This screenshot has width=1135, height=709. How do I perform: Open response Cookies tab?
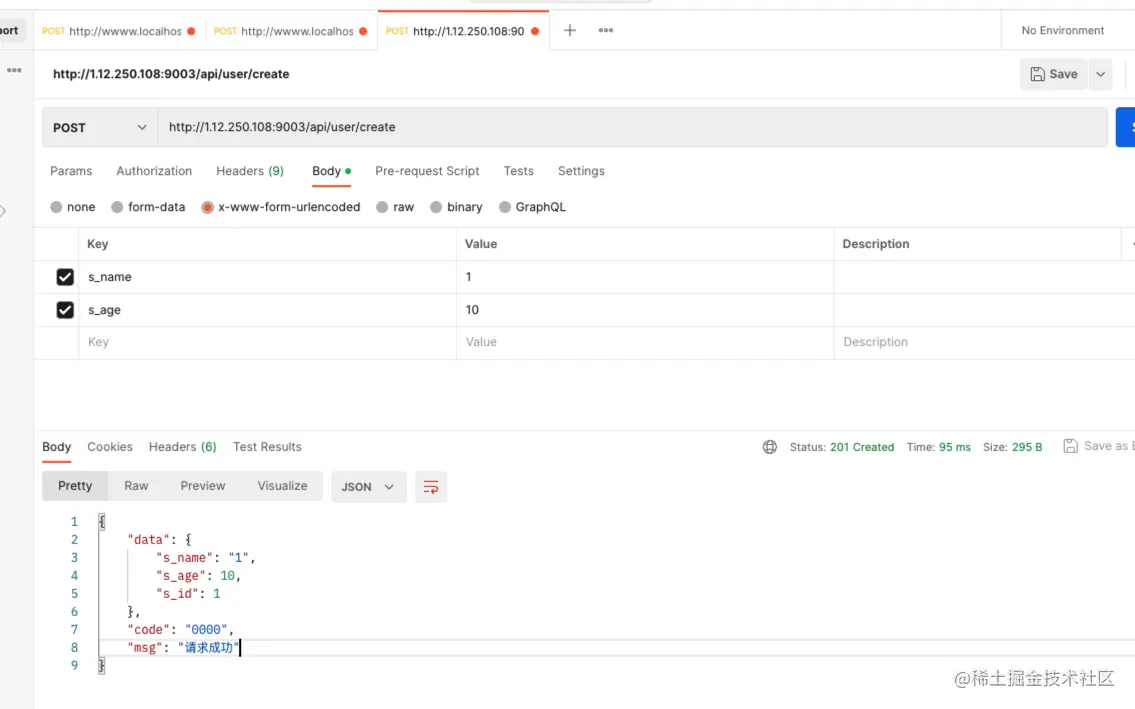coord(110,447)
